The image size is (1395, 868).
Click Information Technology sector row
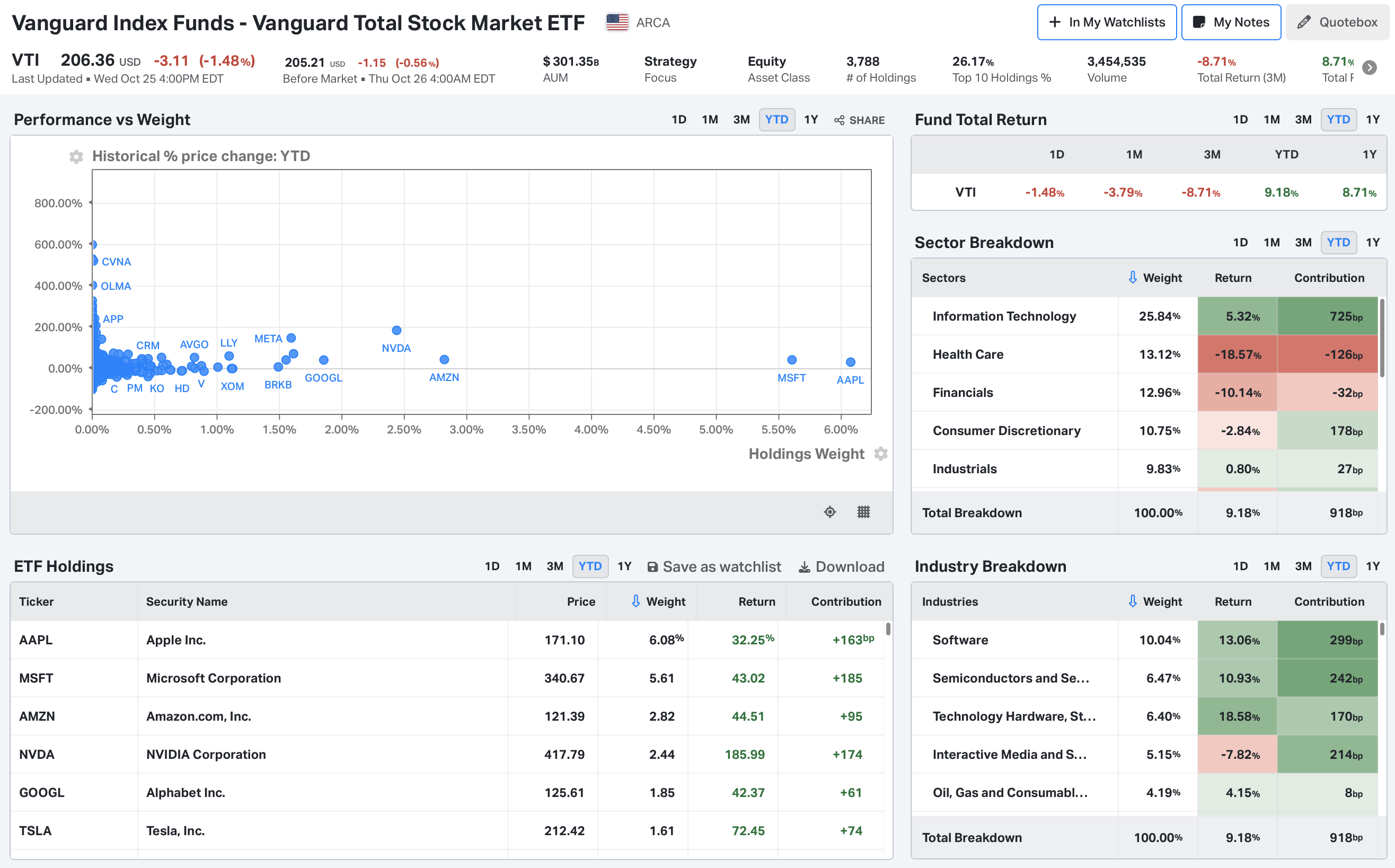tap(1145, 316)
